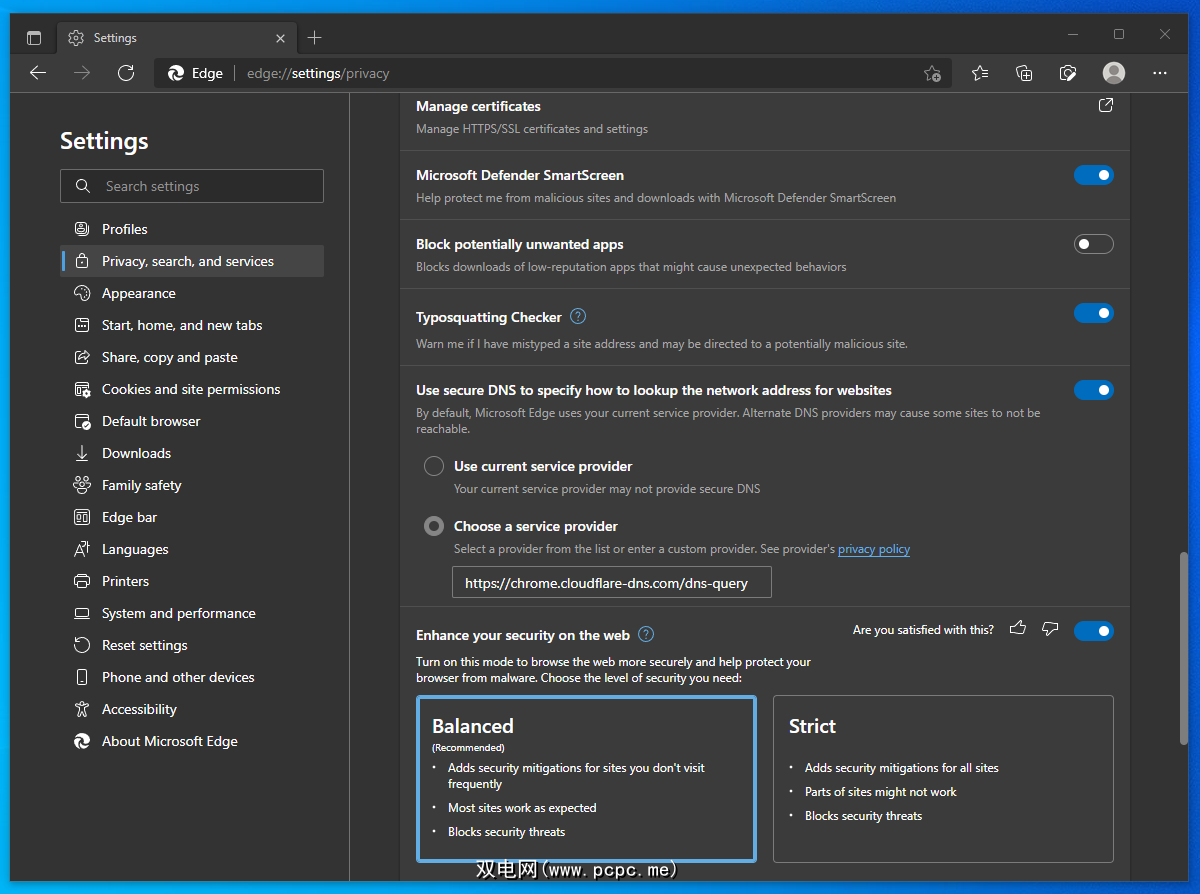
Task: Click thumbs down feedback icon
Action: pyautogui.click(x=1050, y=629)
